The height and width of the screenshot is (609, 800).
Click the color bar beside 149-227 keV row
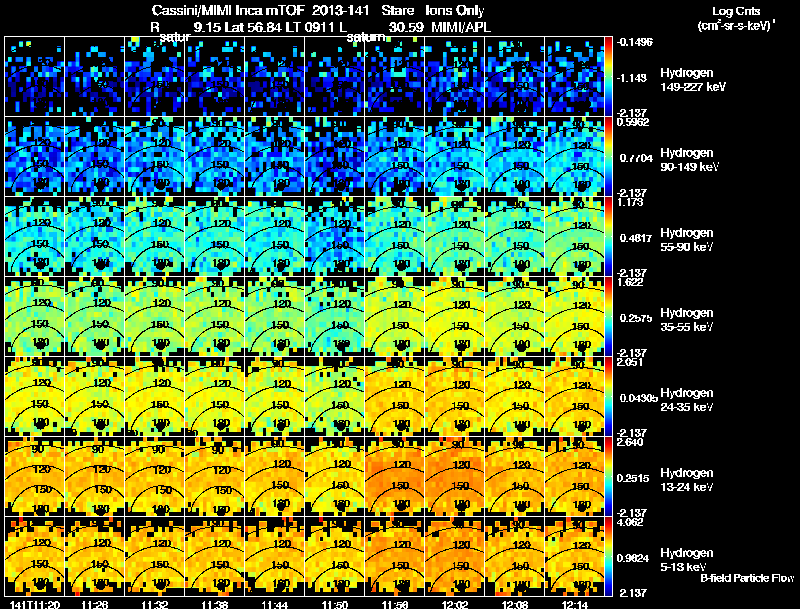pos(608,76)
